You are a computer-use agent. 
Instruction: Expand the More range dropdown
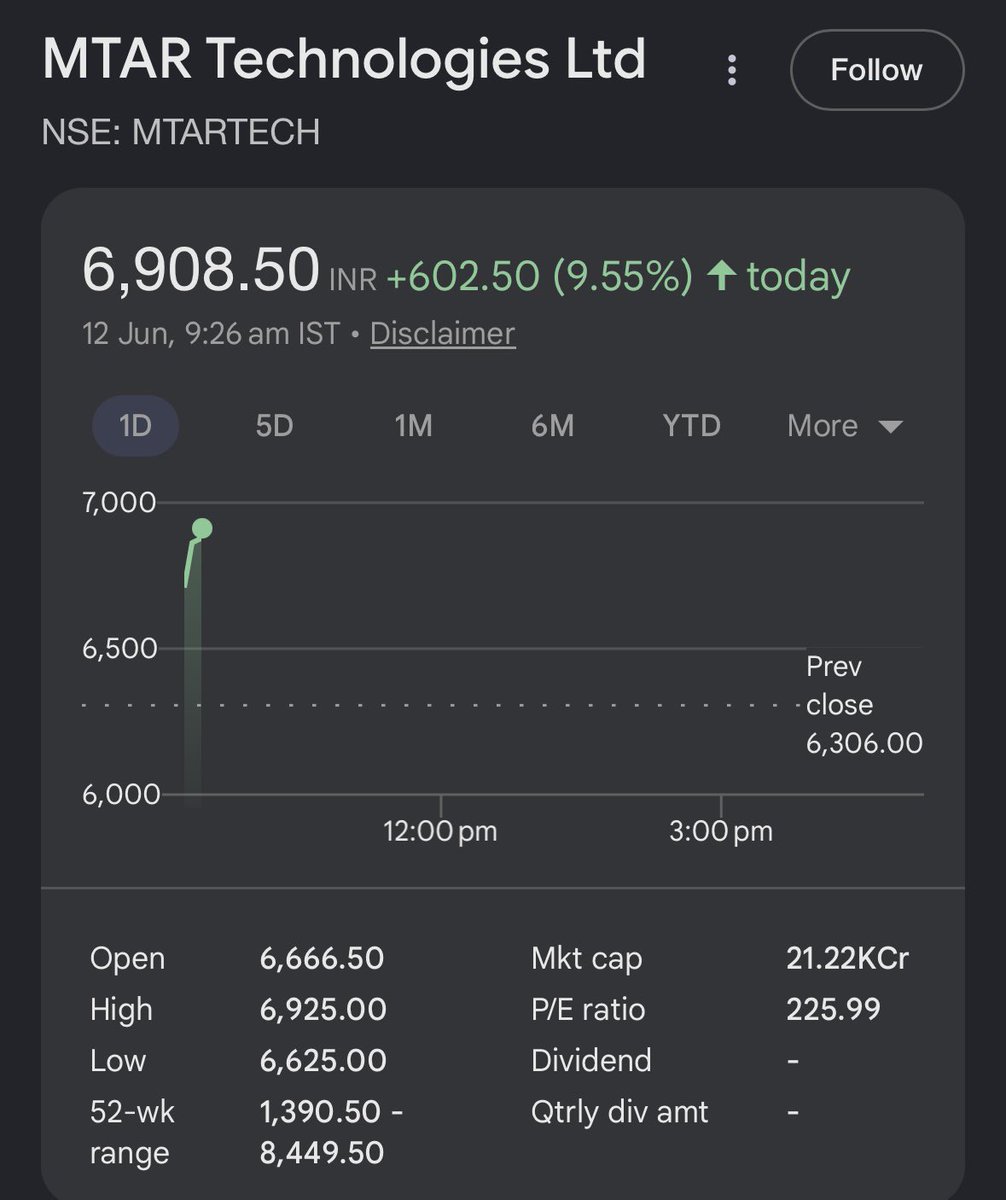coord(845,426)
